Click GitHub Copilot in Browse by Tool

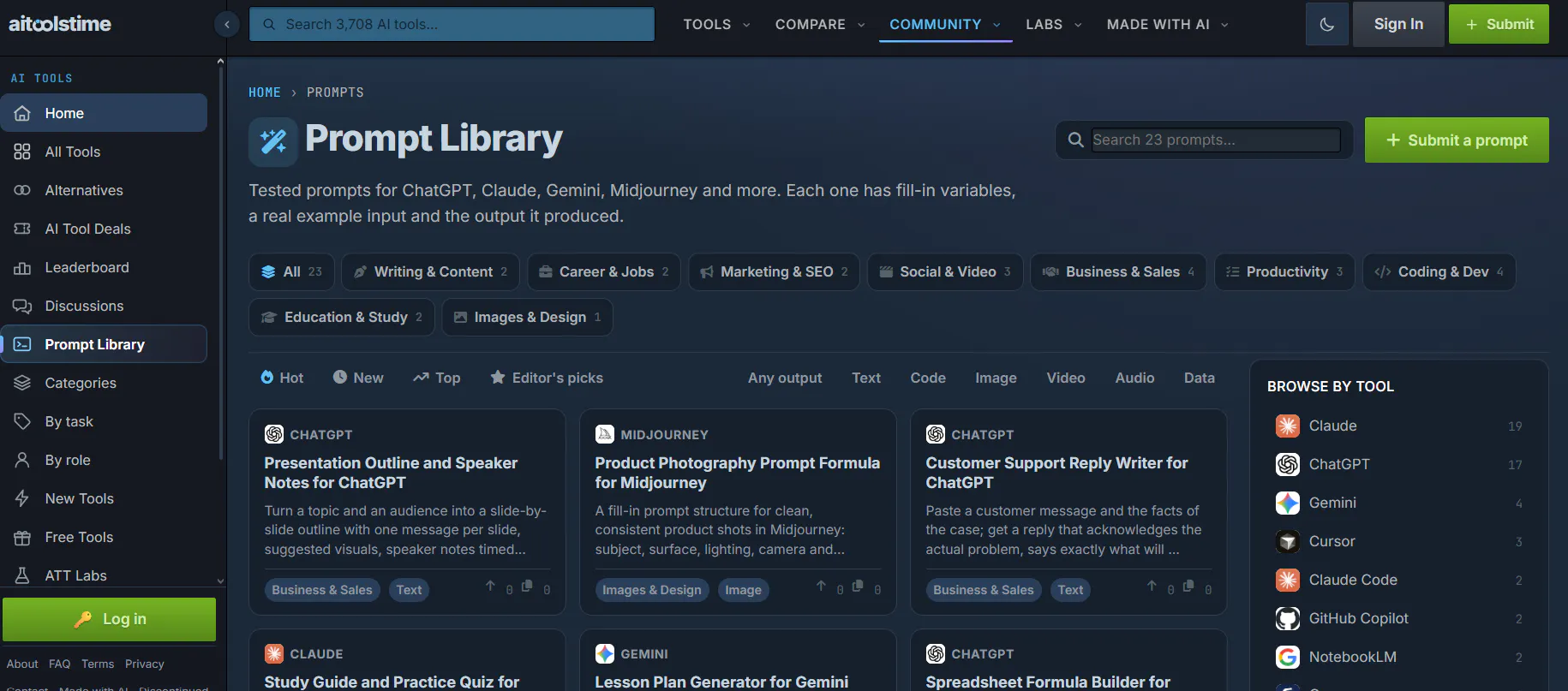(x=1399, y=618)
